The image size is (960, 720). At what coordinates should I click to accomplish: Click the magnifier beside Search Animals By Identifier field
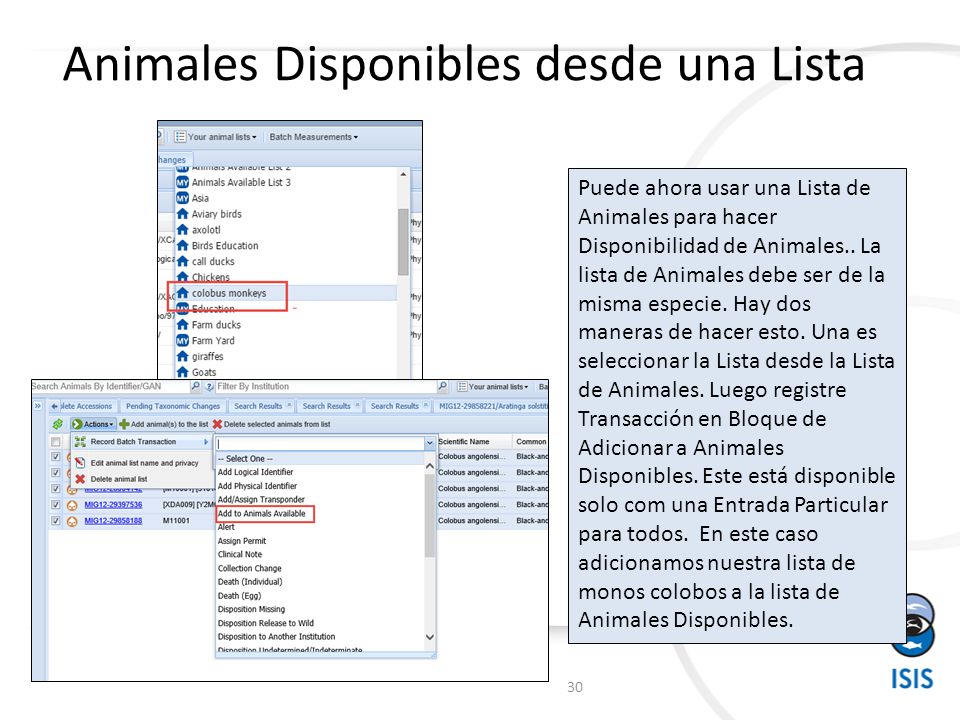point(195,386)
